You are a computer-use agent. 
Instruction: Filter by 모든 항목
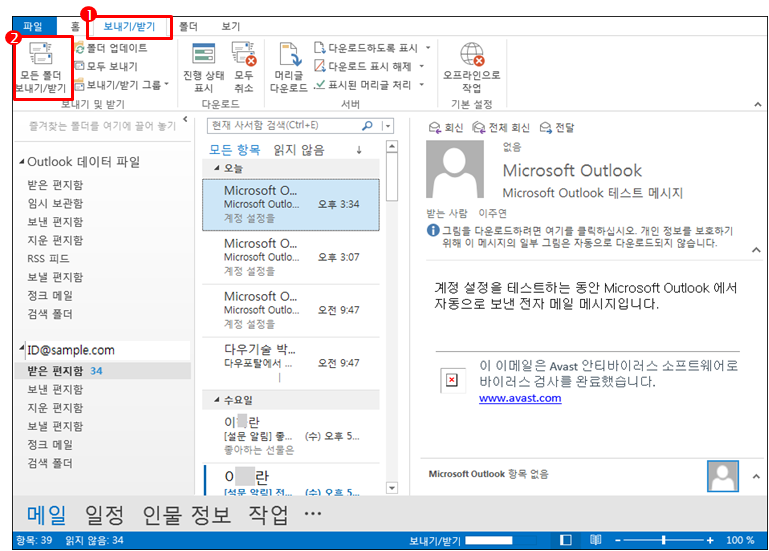coord(234,150)
